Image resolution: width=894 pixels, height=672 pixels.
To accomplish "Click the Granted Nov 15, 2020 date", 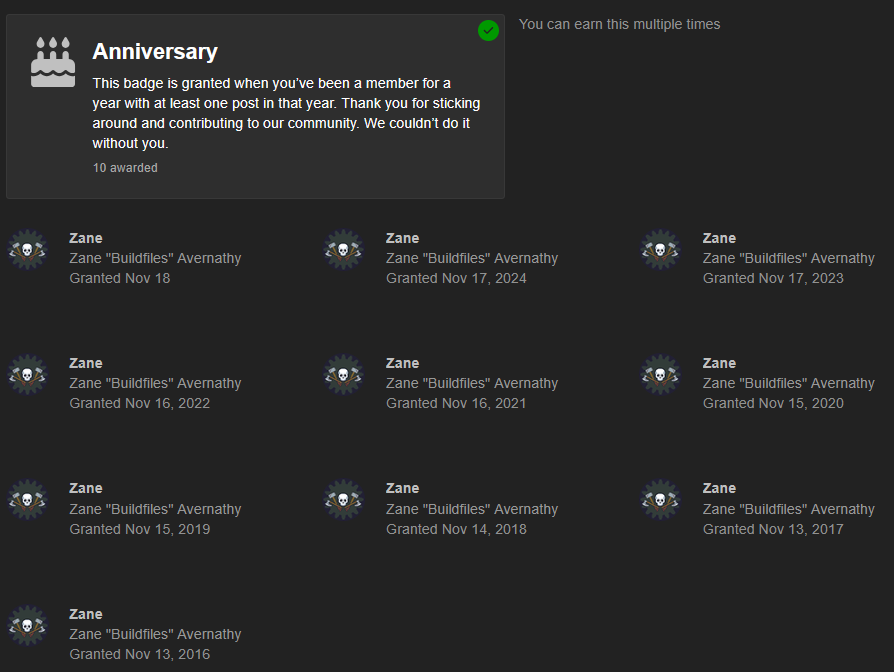I will pyautogui.click(x=773, y=403).
